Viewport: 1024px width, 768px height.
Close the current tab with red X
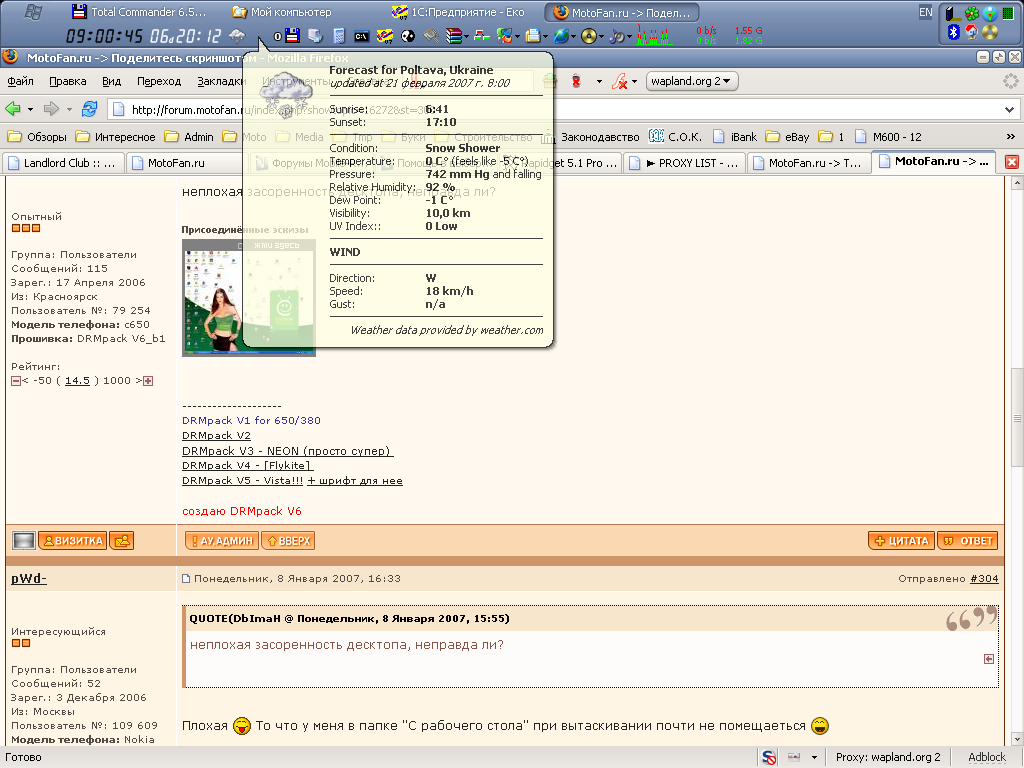[x=1012, y=163]
